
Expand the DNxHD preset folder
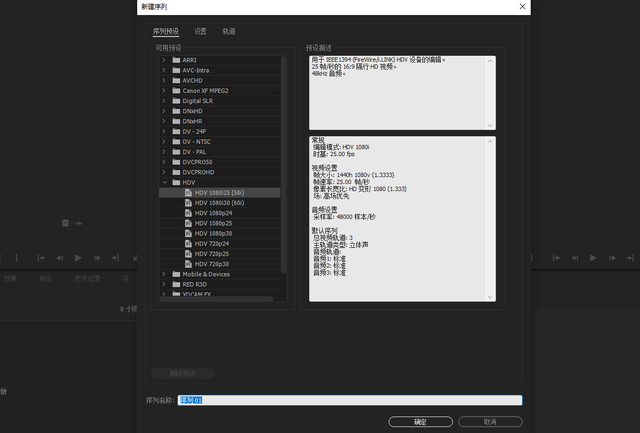click(164, 111)
